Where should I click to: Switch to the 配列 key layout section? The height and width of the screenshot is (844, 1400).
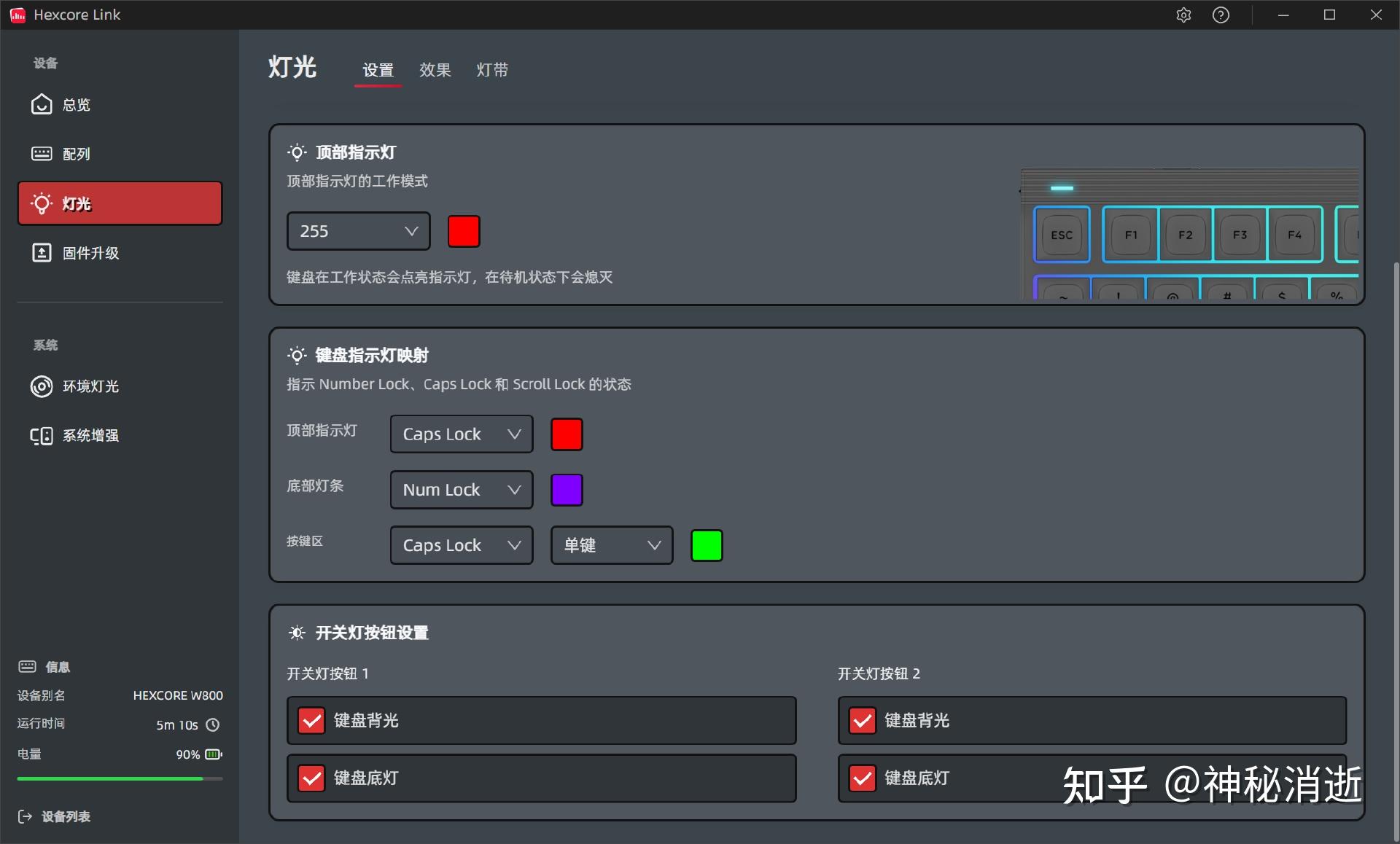75,154
